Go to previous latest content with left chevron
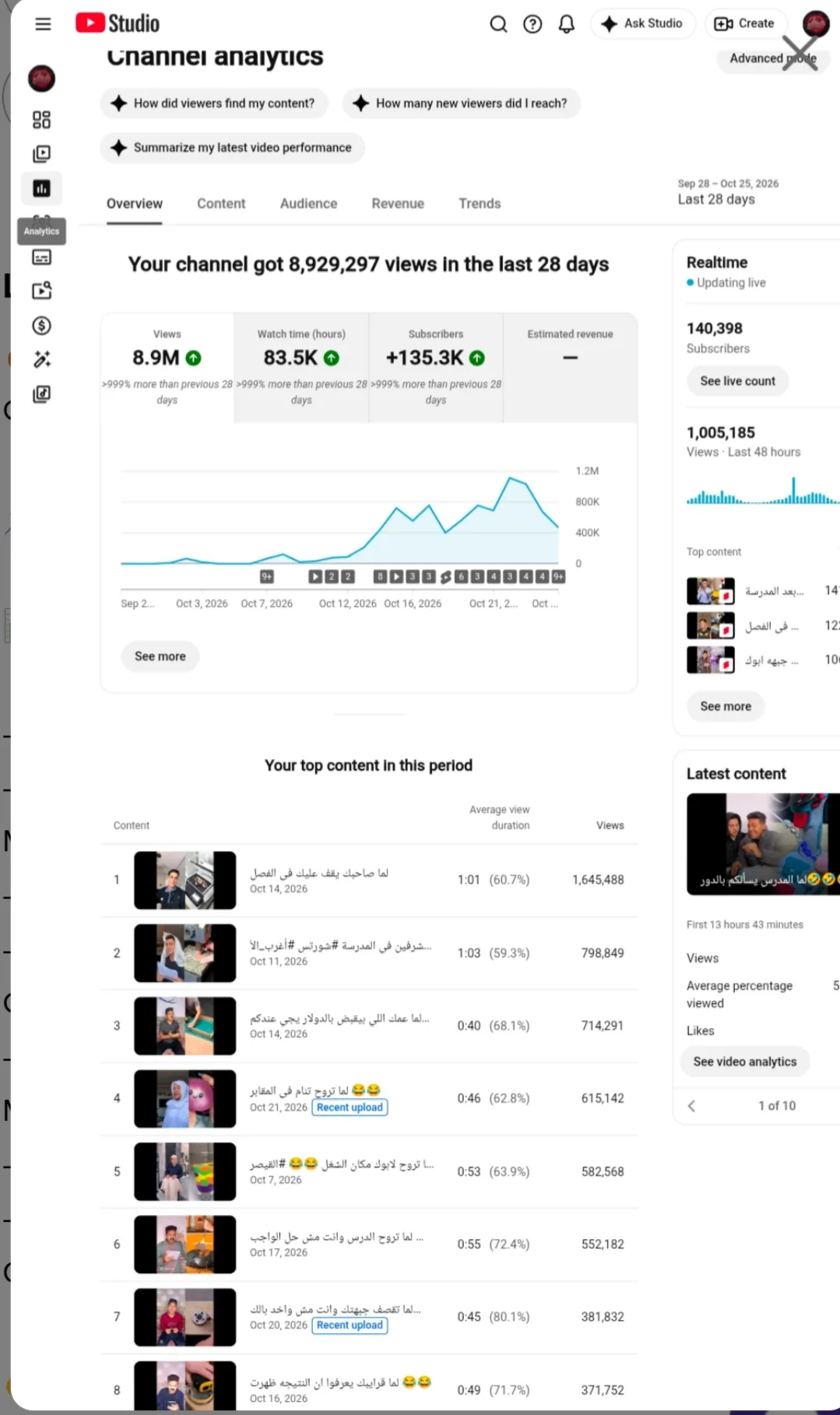The image size is (840, 1415). coord(691,1106)
